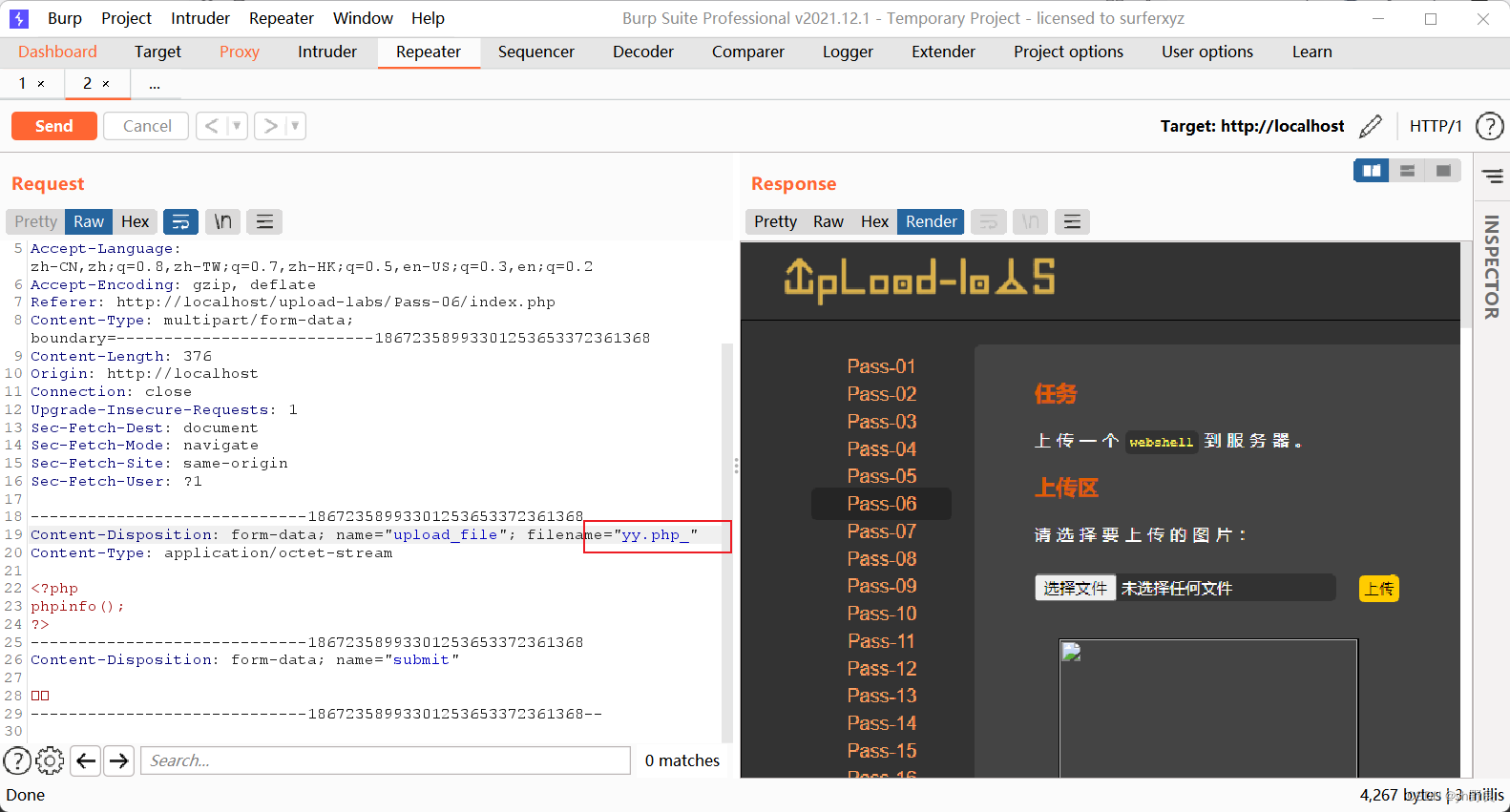Screen dimensions: 1510x812
Task: Add new Repeater tab via ellipsis
Action: coord(155,84)
